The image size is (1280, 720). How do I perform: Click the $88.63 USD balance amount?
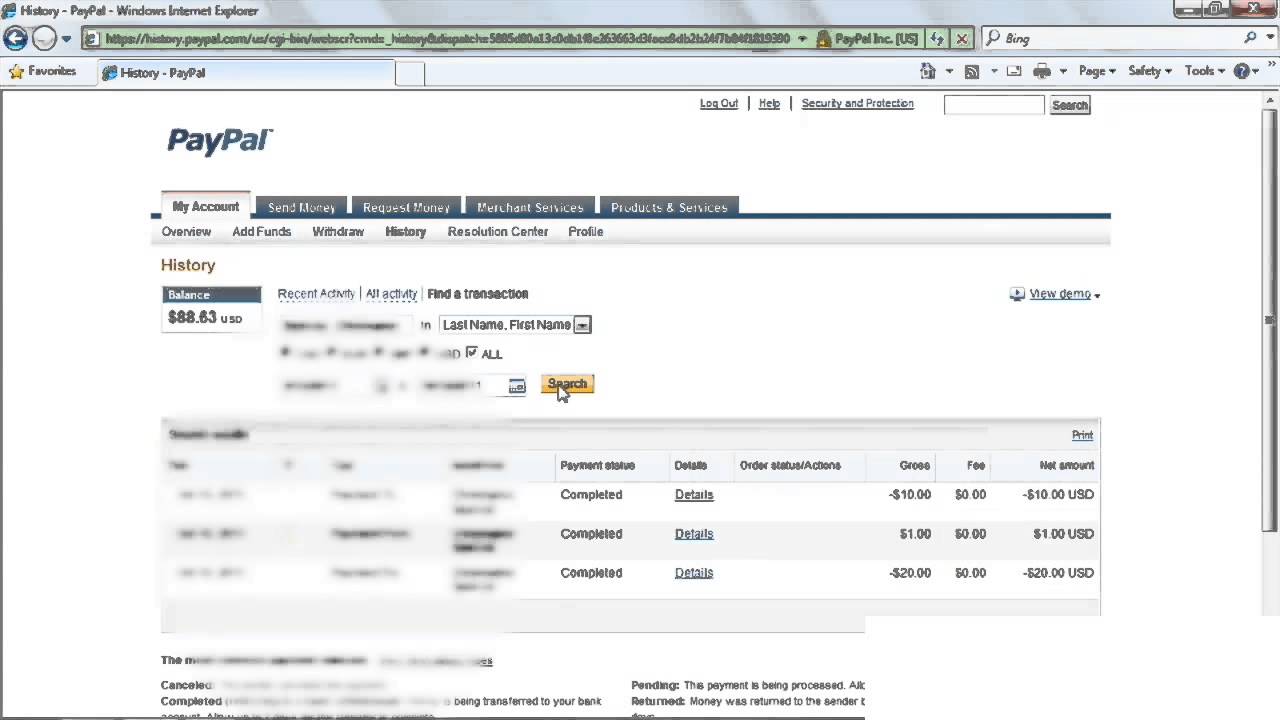point(205,318)
